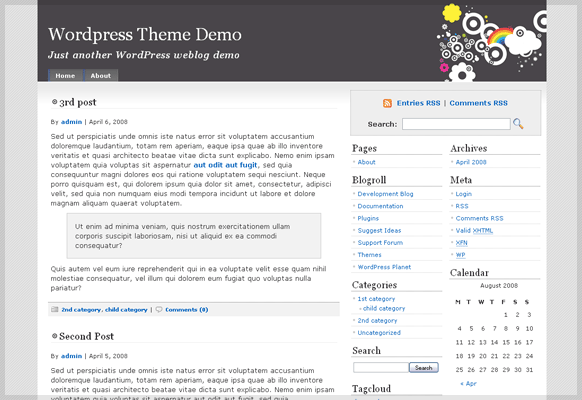Open XFN link under Meta
Image resolution: width=582 pixels, height=400 pixels.
462,243
